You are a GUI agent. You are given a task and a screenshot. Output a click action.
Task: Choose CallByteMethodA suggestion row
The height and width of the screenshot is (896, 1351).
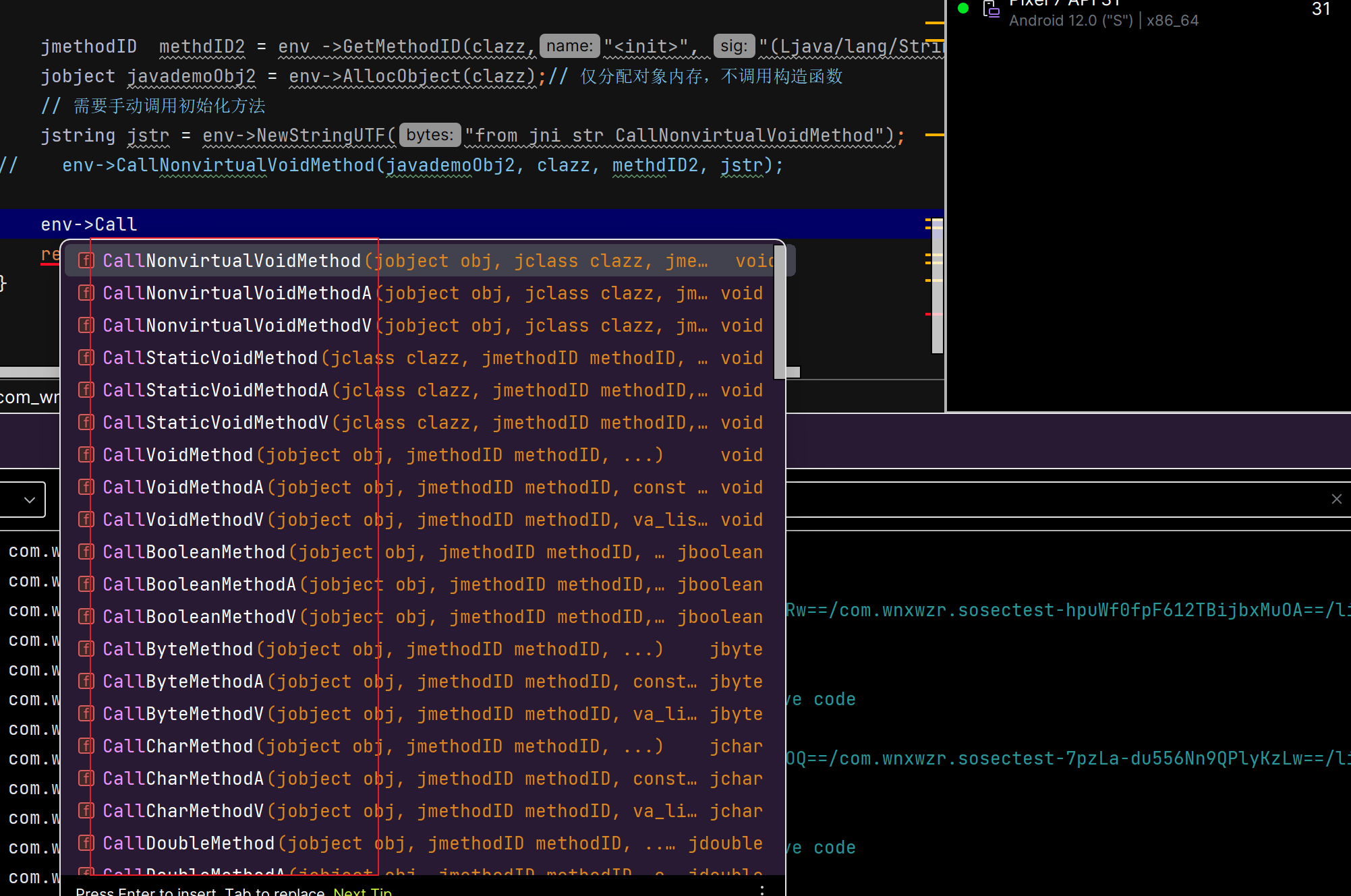(423, 682)
